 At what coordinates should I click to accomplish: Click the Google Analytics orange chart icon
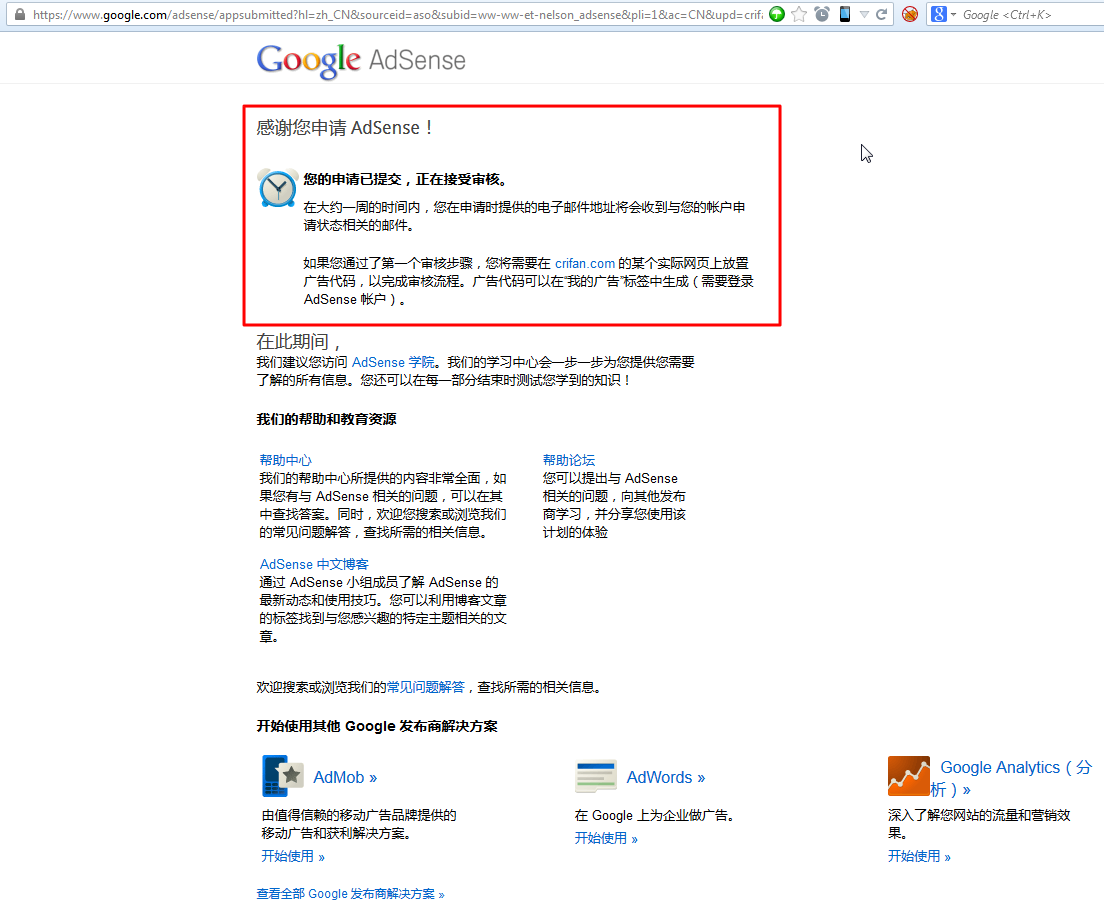(x=908, y=776)
